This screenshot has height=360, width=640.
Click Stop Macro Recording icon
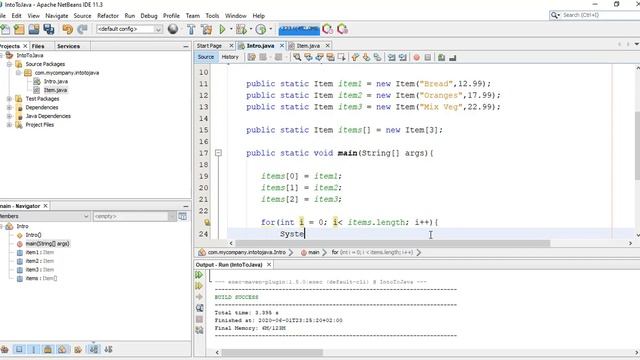tap(428, 58)
